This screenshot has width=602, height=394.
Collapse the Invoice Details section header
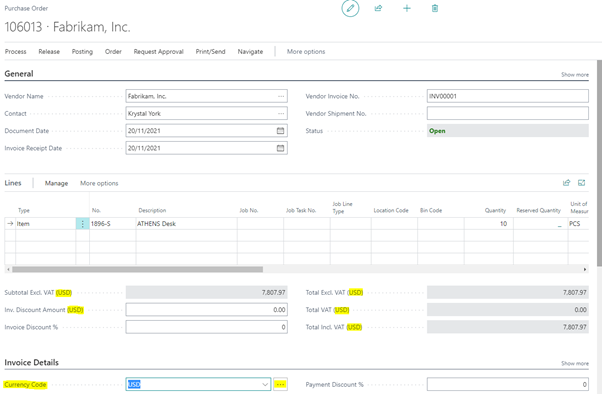[x=31, y=363]
